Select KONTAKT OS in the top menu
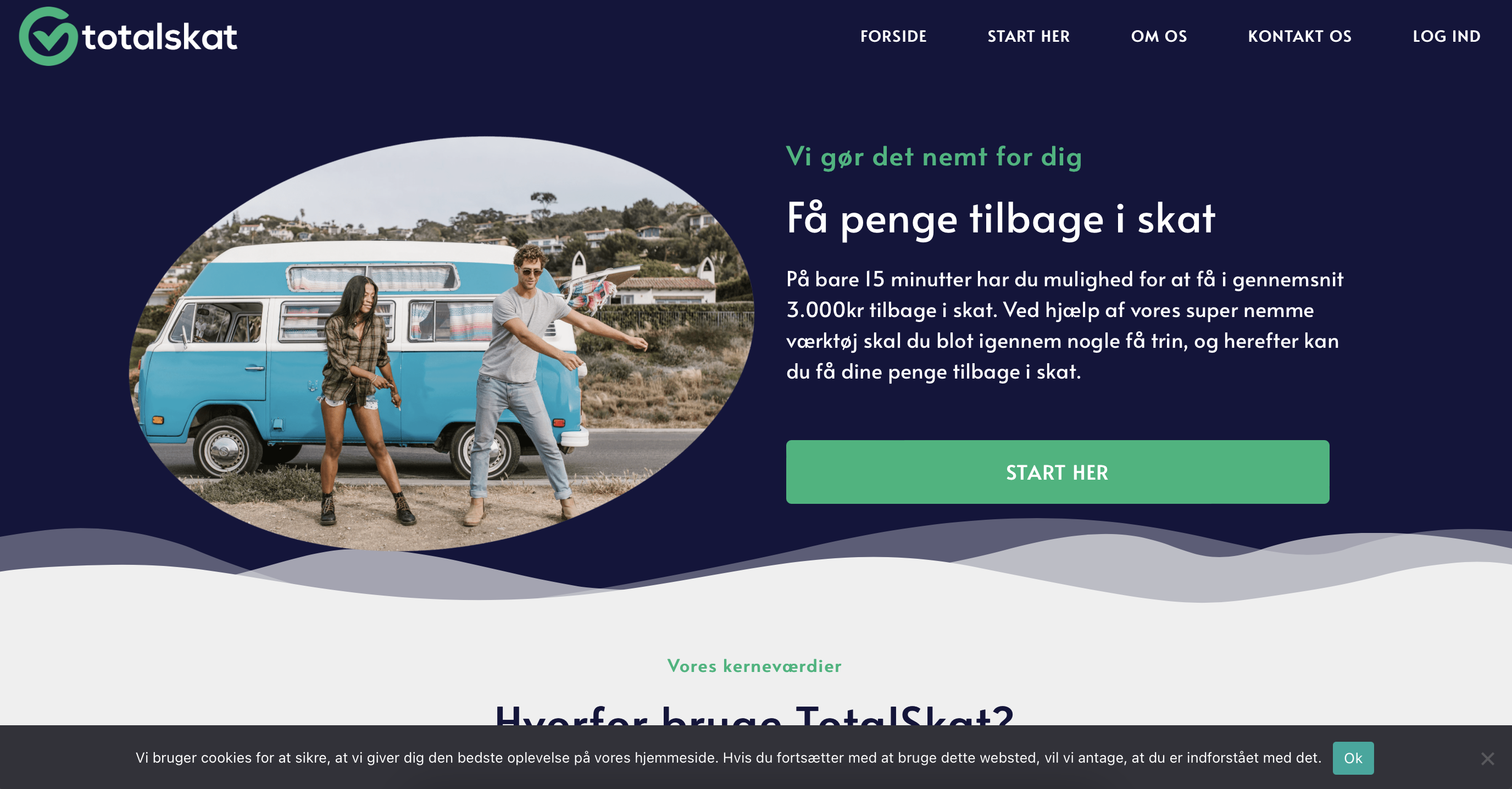Screen dimensions: 1512x789 (1299, 36)
